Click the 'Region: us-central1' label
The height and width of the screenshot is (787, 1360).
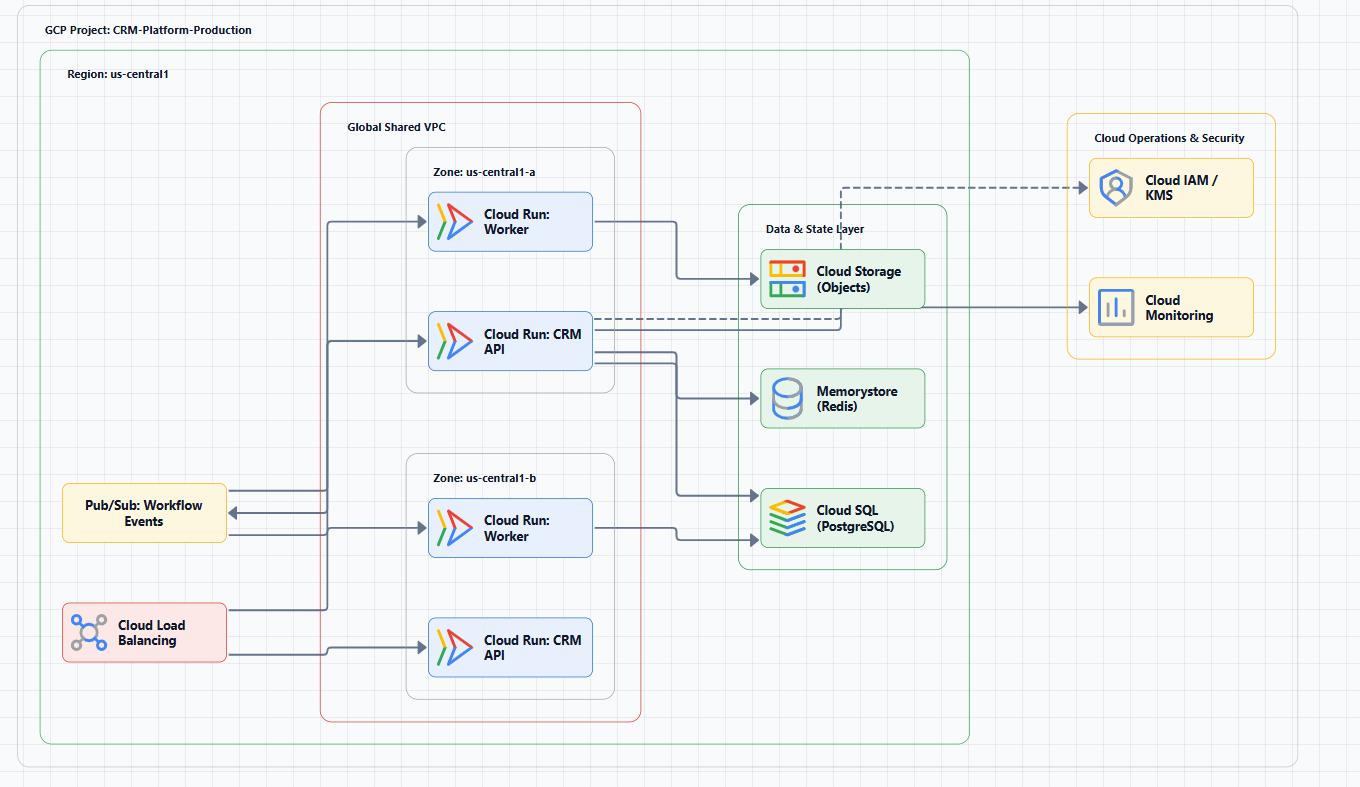click(x=117, y=74)
